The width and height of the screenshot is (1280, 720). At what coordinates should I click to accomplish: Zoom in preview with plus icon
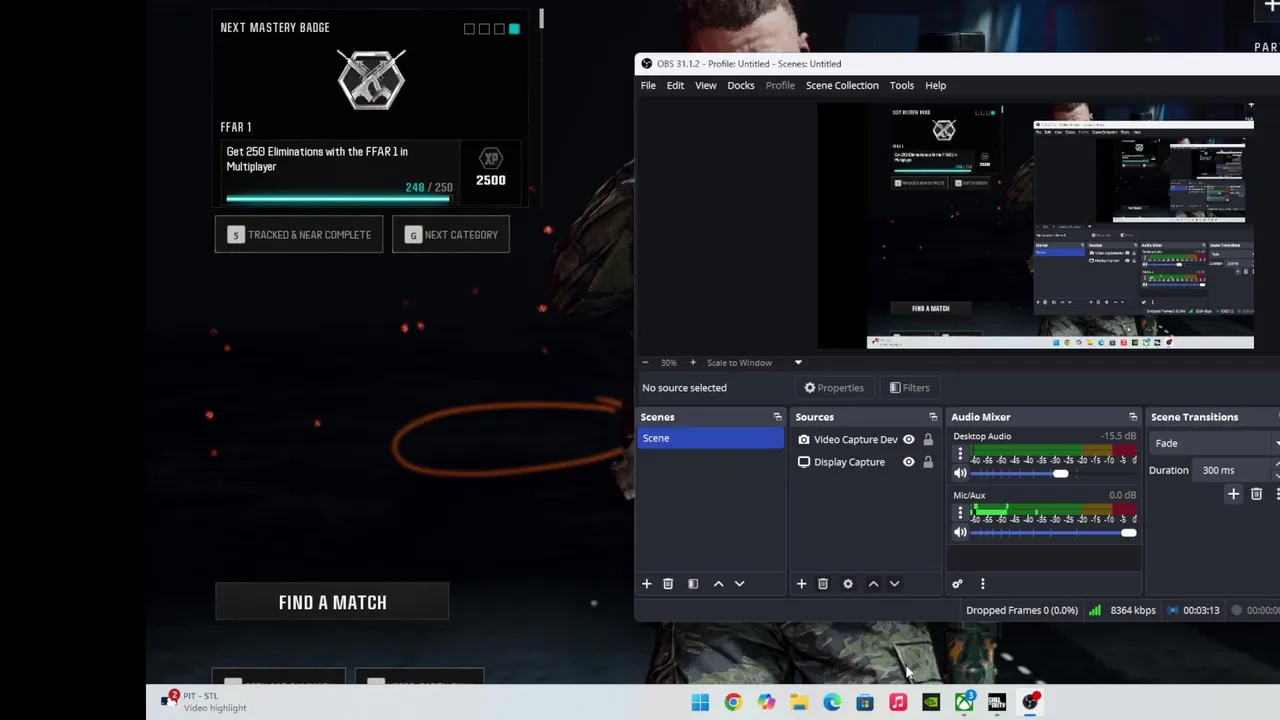pos(693,363)
